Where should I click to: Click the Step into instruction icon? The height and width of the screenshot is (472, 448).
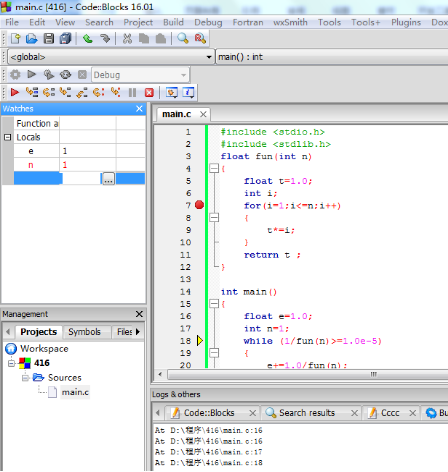click(116, 92)
